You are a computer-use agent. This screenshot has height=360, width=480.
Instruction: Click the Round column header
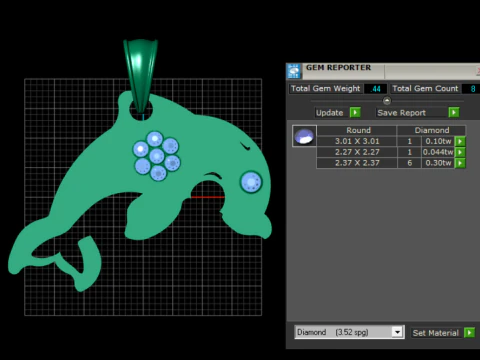click(357, 130)
